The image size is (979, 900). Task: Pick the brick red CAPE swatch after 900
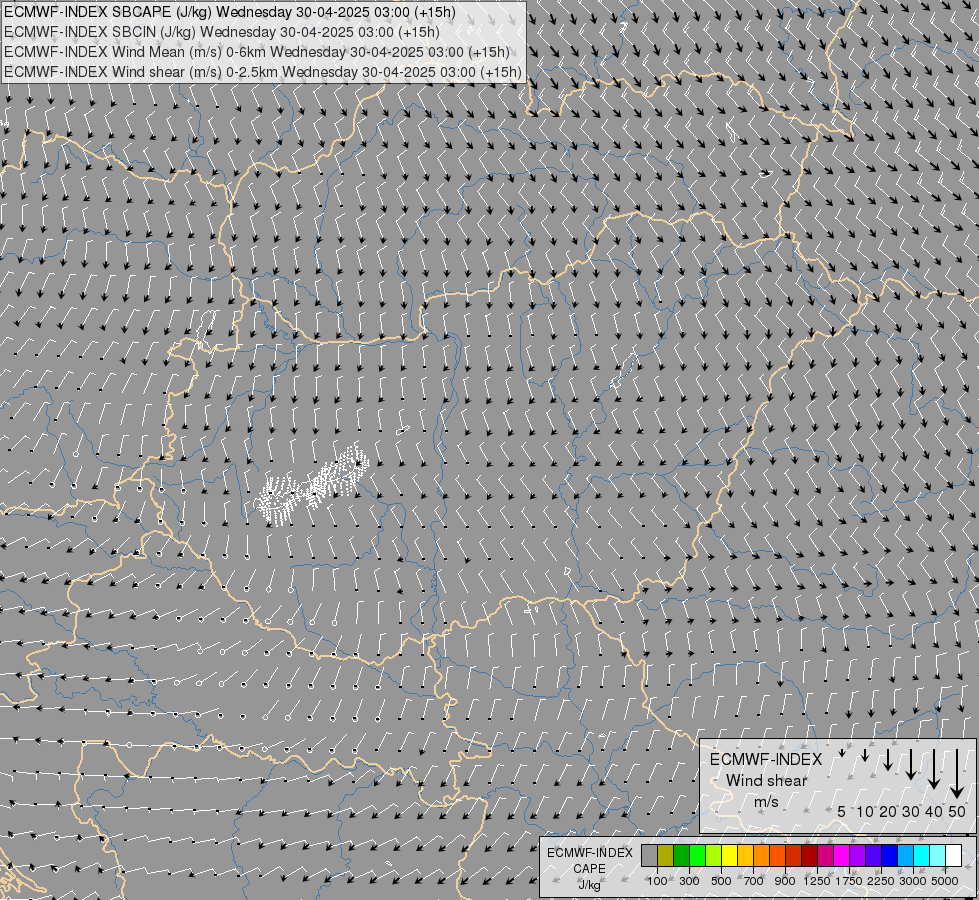(x=794, y=855)
